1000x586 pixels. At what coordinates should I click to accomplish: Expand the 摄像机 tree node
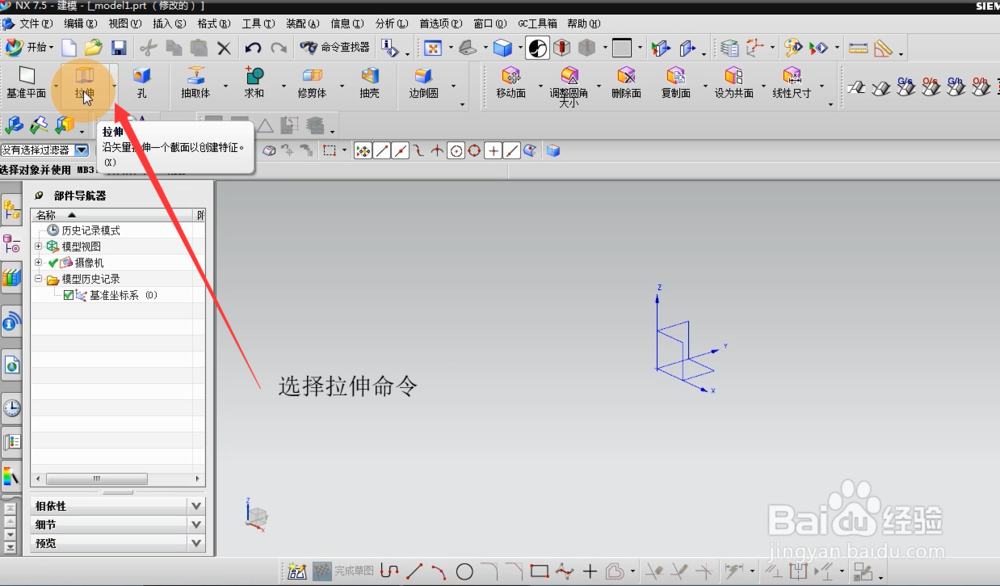(38, 262)
